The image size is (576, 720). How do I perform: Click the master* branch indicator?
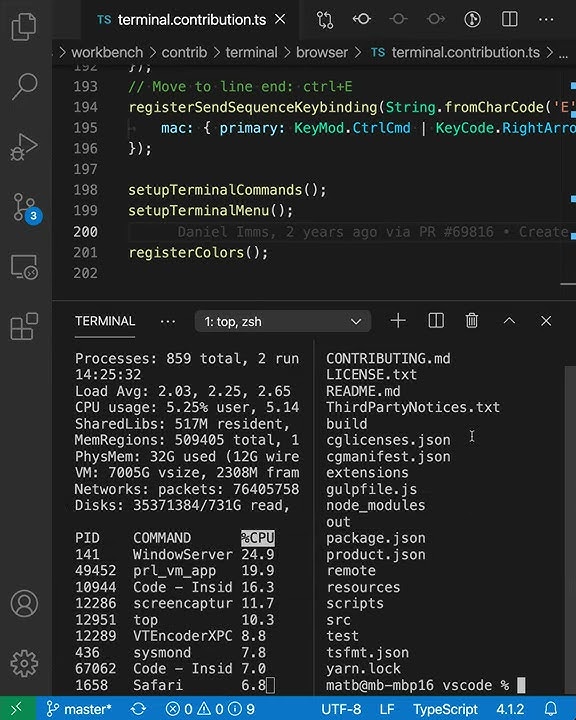(x=79, y=709)
